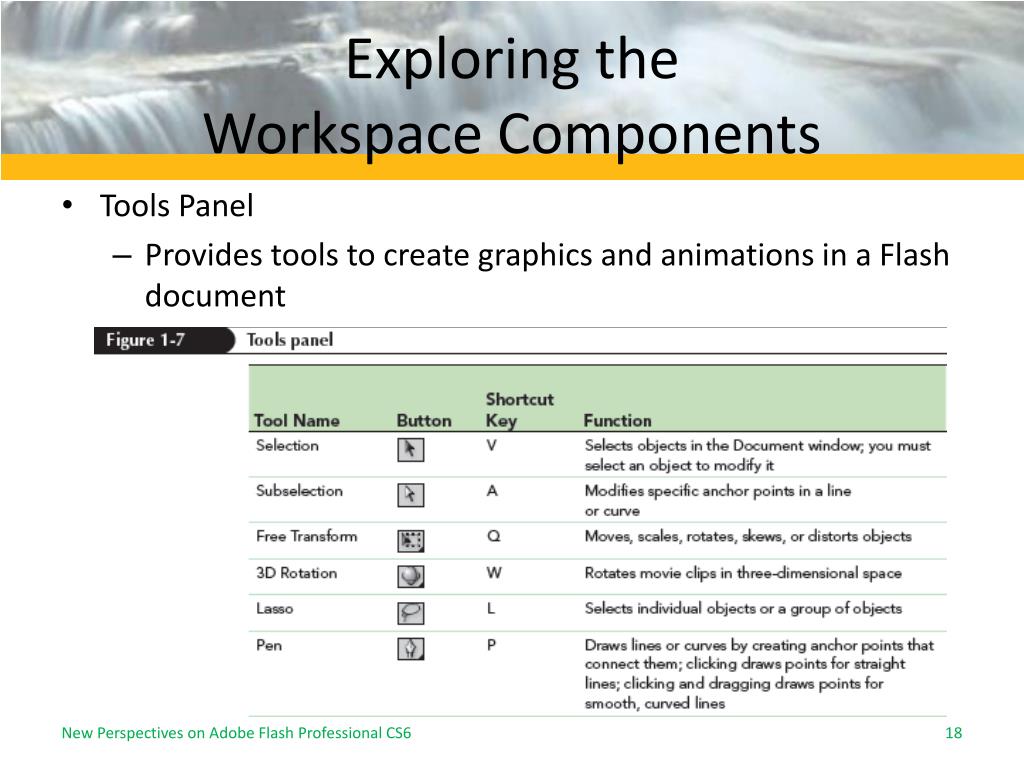
Task: Click the 'Free Transform' tool name cell
Action: click(x=306, y=536)
